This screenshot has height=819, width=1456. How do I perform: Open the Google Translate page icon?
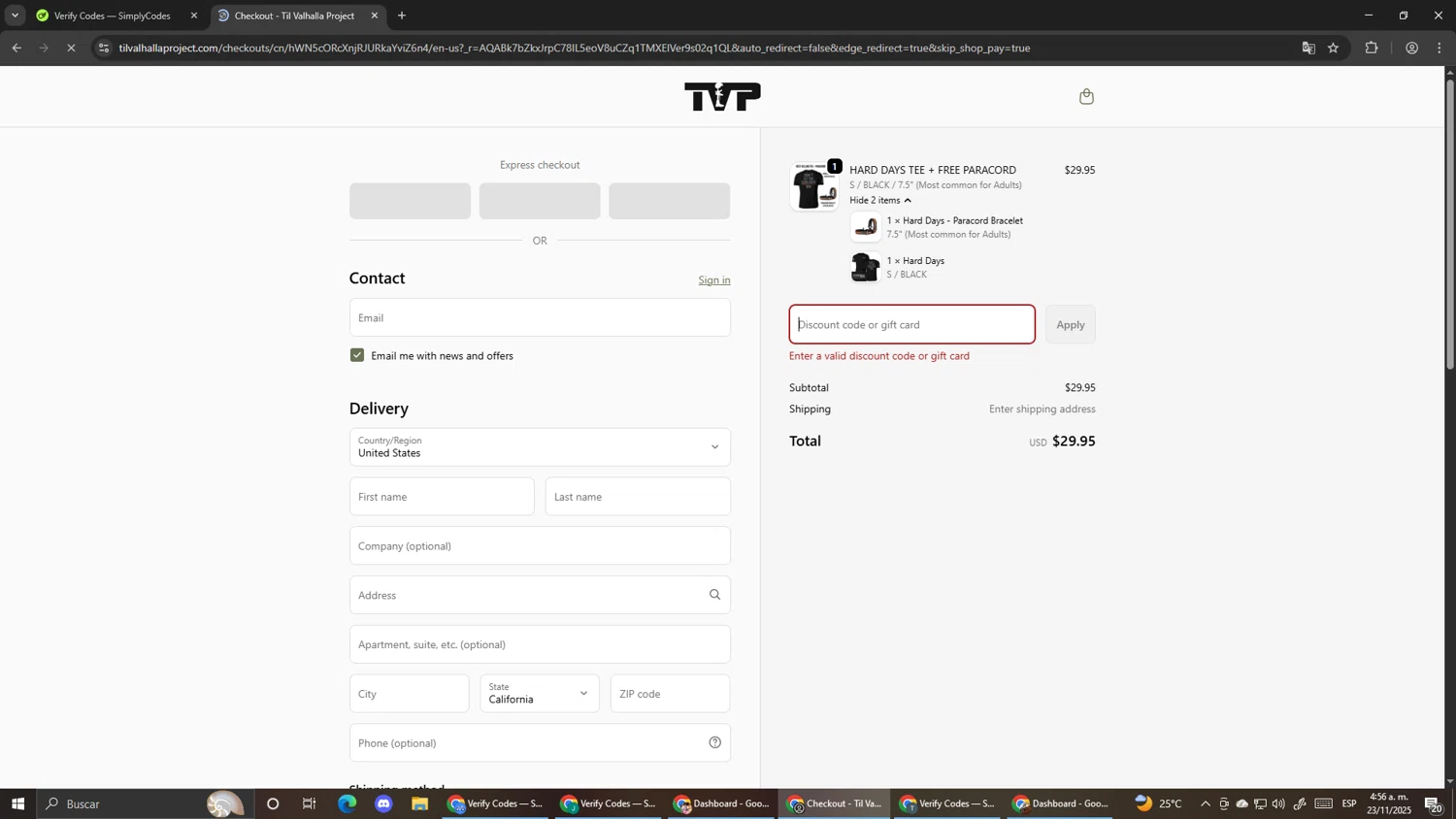click(x=1308, y=48)
